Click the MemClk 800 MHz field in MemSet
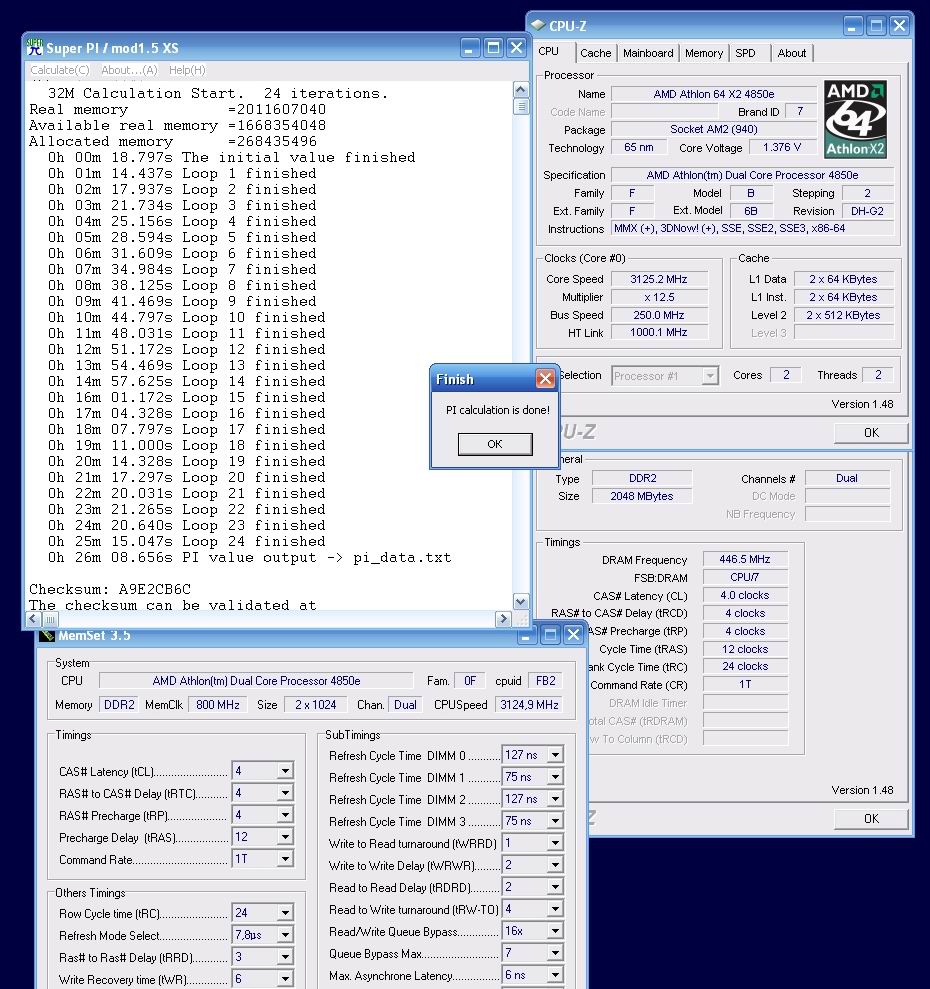The width and height of the screenshot is (930, 989). coord(218,705)
